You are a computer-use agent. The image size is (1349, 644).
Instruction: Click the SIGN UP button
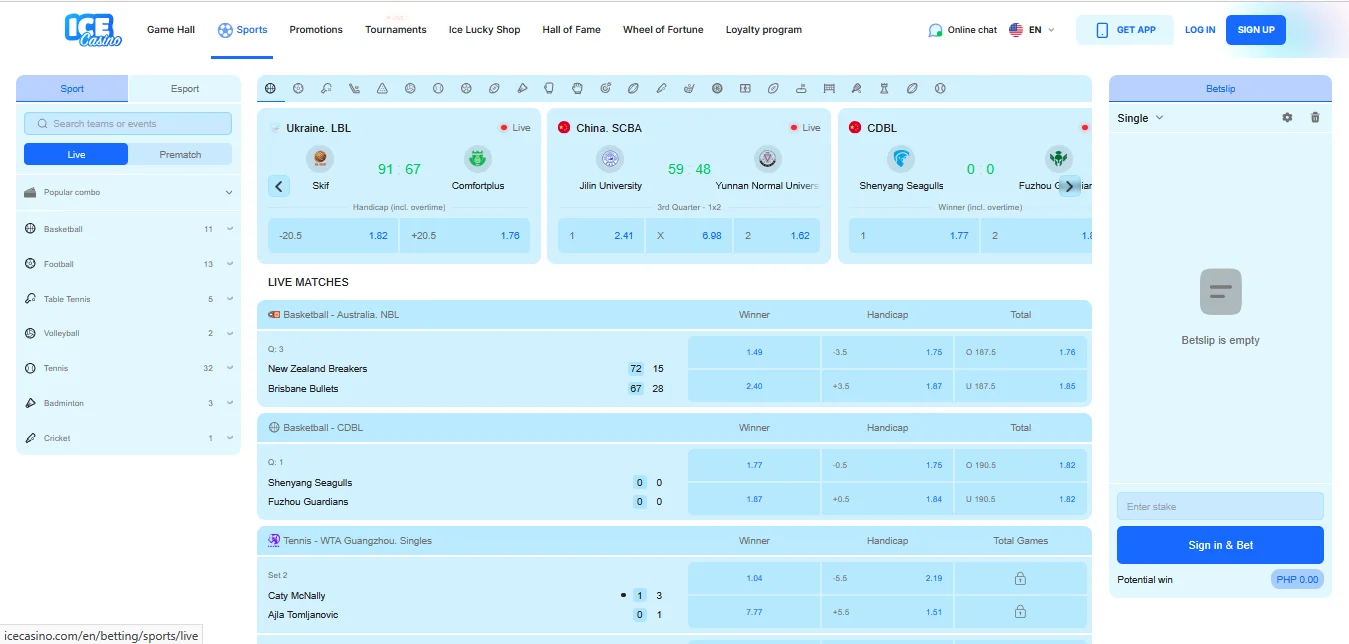point(1255,30)
